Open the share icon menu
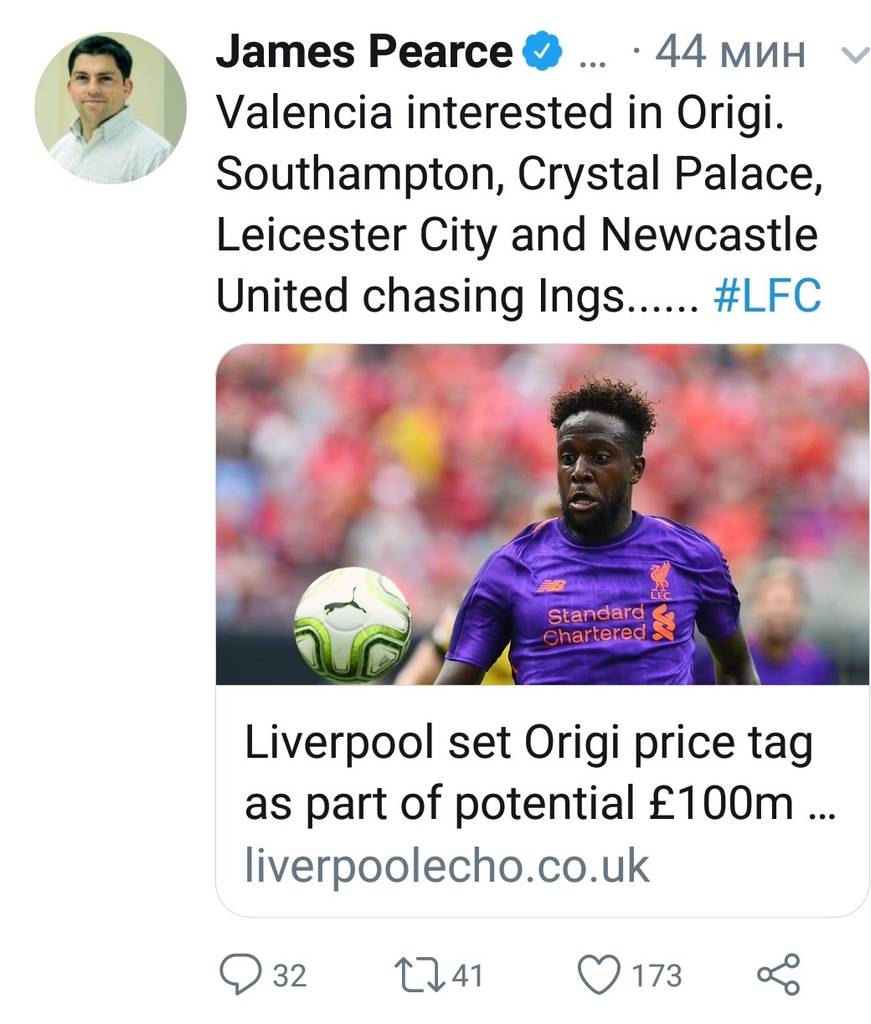Viewport: 871px width, 1024px height. (779, 974)
